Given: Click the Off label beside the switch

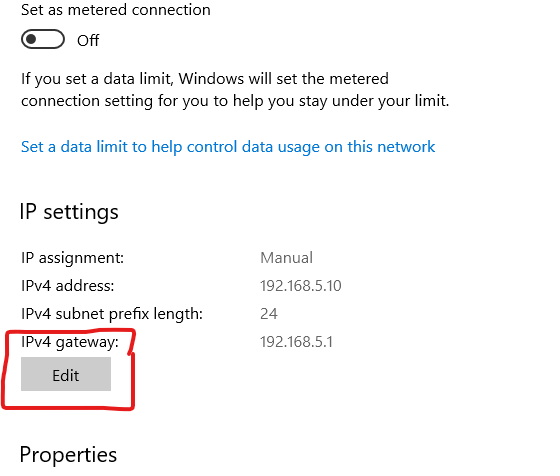Looking at the screenshot, I should [88, 40].
